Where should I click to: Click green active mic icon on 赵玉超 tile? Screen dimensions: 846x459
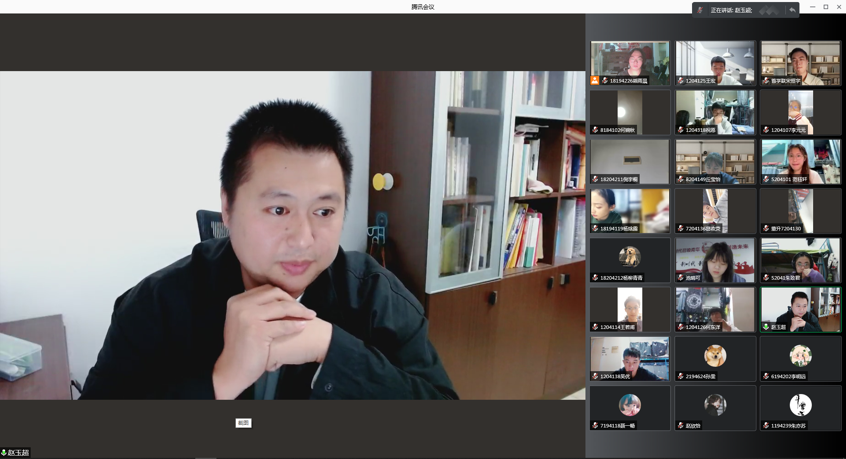pyautogui.click(x=766, y=327)
